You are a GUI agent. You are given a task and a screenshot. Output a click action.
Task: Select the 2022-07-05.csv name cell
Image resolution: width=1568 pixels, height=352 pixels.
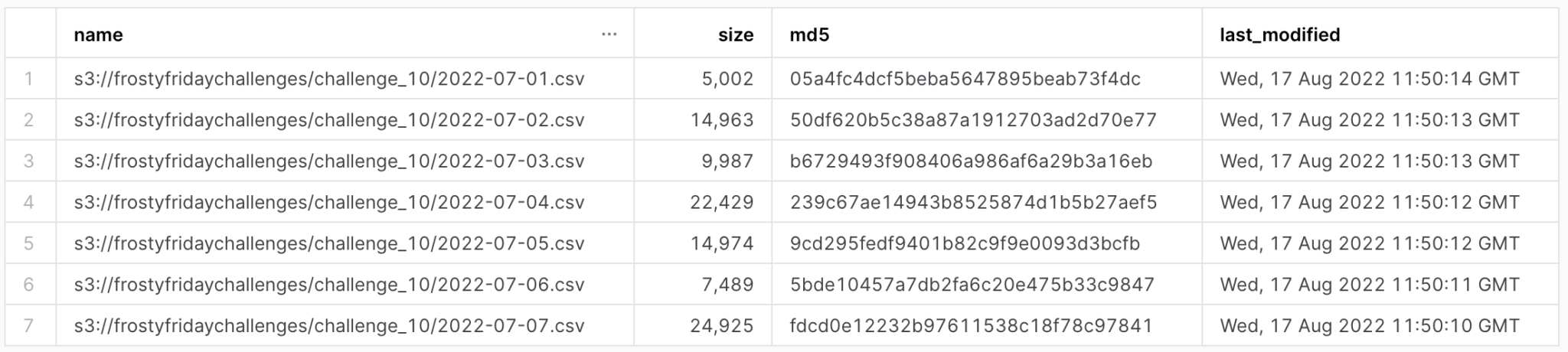(329, 243)
